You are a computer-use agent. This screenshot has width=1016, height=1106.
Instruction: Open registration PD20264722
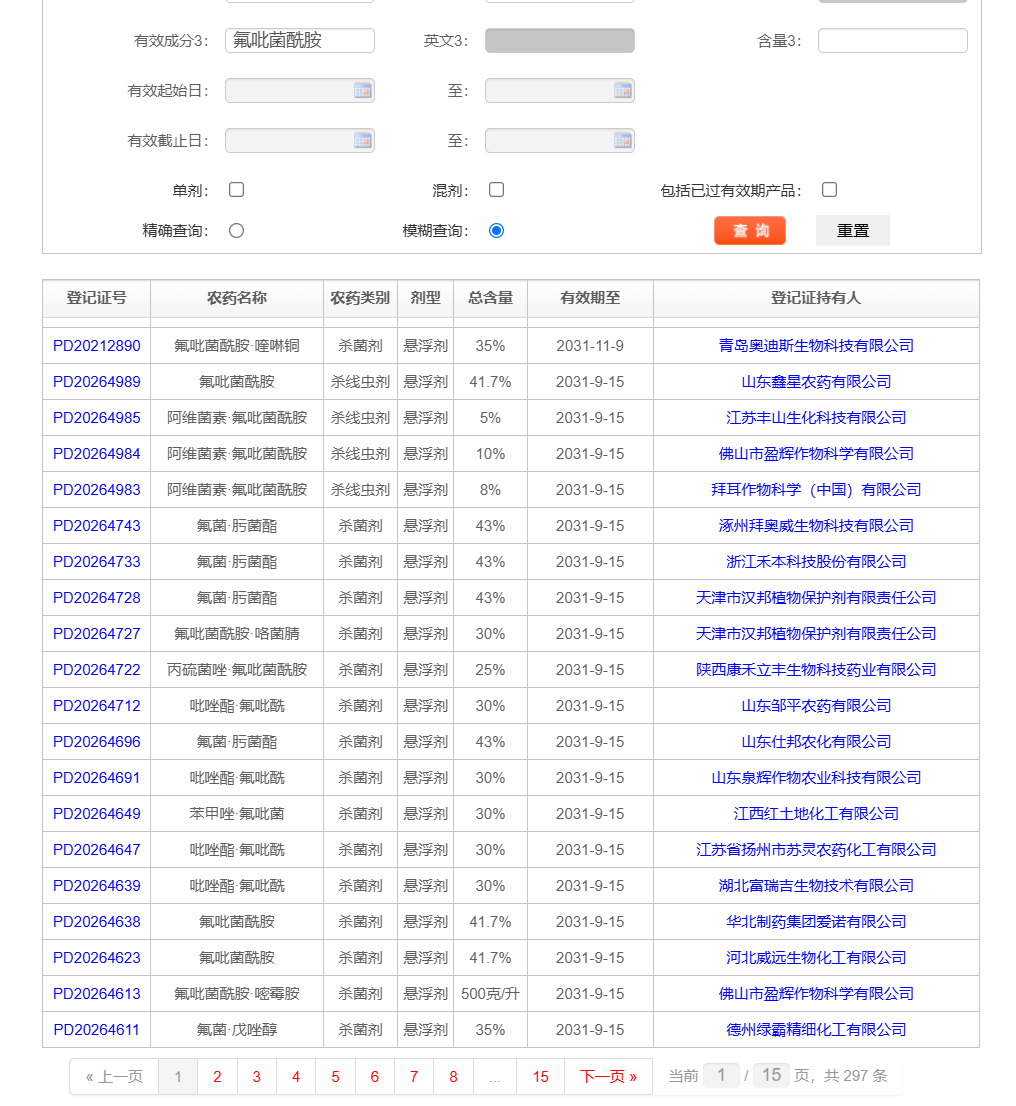pyautogui.click(x=97, y=669)
